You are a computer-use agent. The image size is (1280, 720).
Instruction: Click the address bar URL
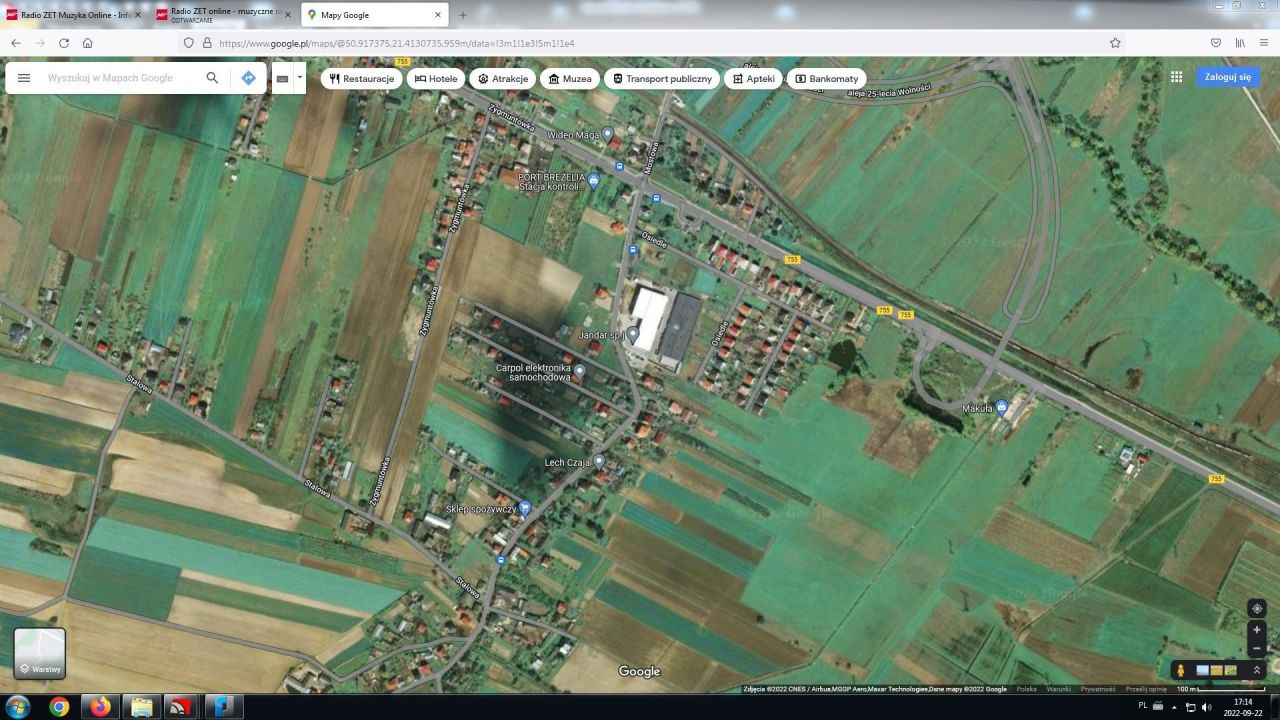tap(397, 43)
